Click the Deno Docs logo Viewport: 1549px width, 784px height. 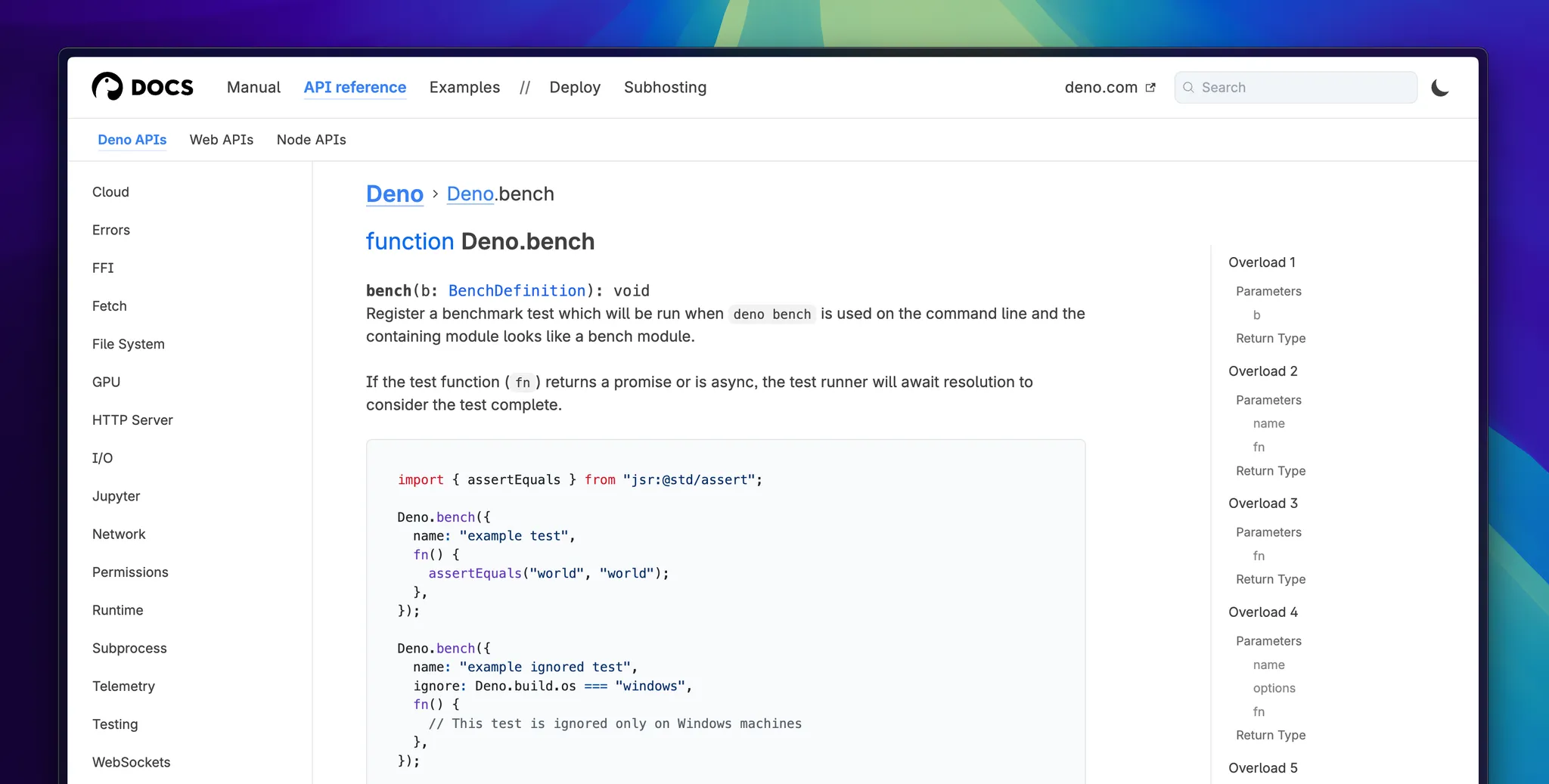click(x=141, y=87)
